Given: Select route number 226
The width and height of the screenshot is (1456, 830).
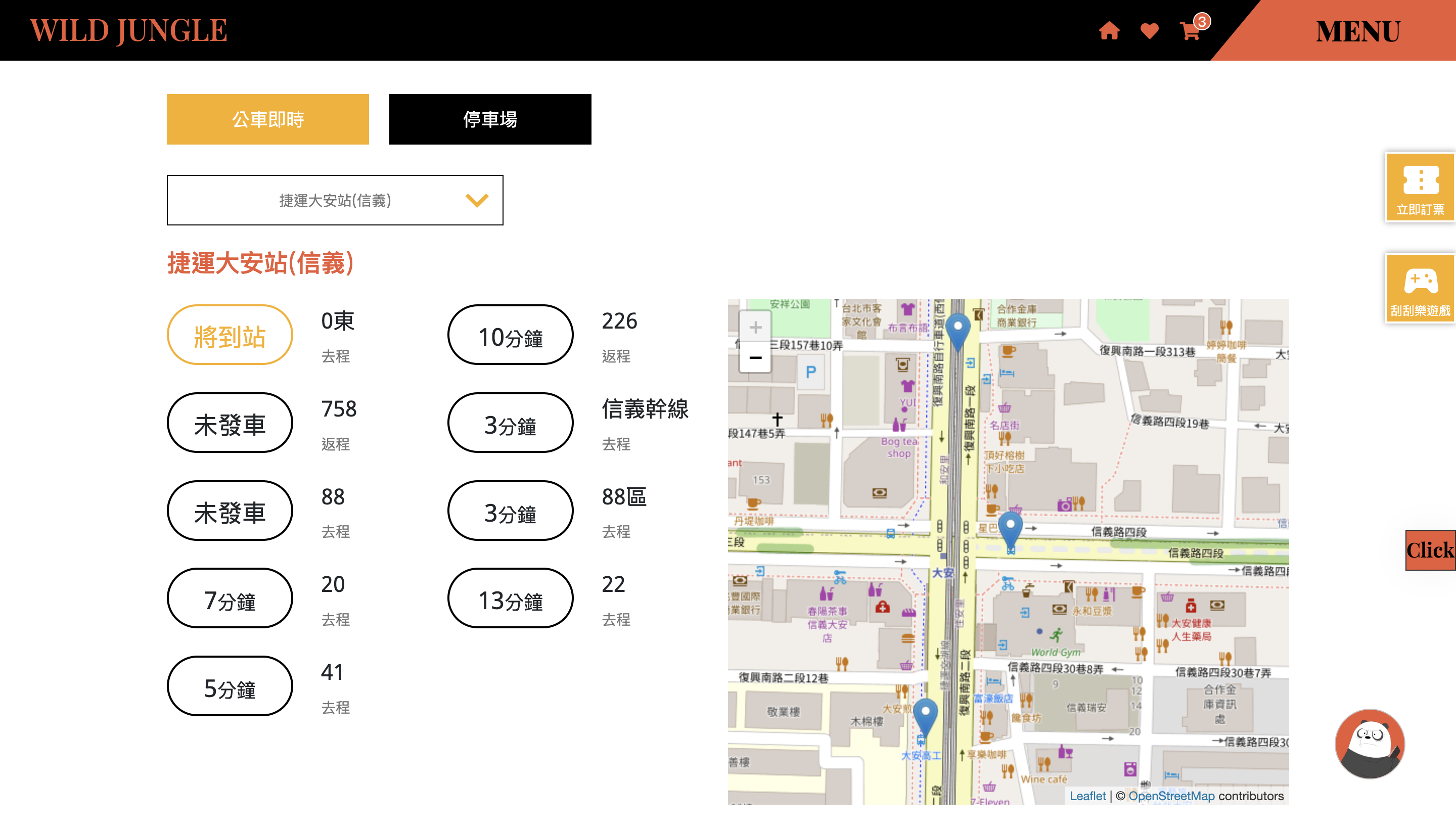Looking at the screenshot, I should (x=620, y=321).
